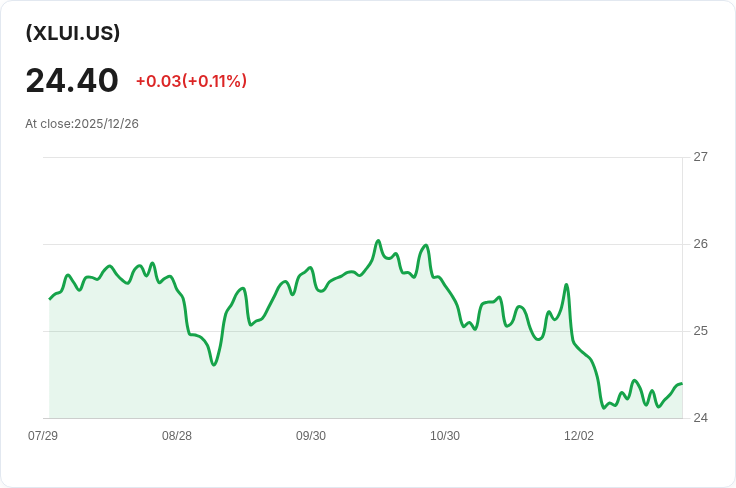This screenshot has height=488, width=736.
Task: Click the +0.03(+0.11%) change label
Action: [x=191, y=81]
